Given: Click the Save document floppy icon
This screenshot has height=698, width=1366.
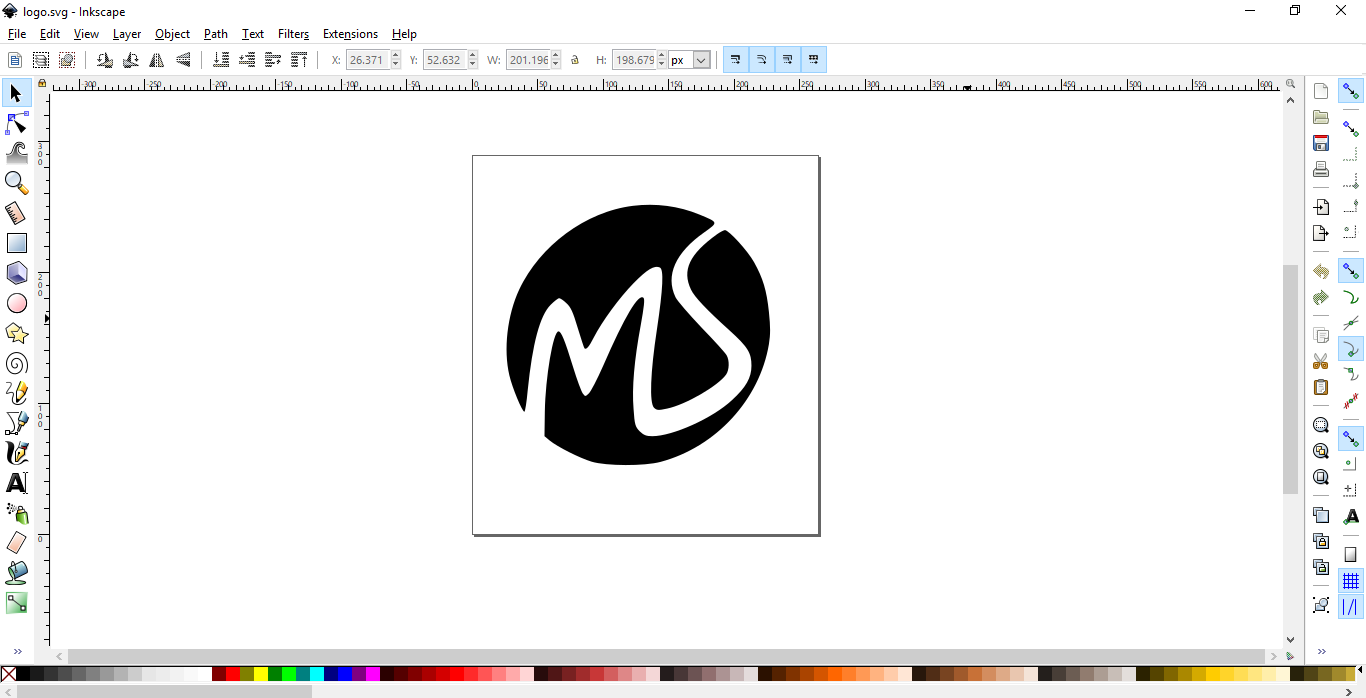Looking at the screenshot, I should [x=1321, y=143].
